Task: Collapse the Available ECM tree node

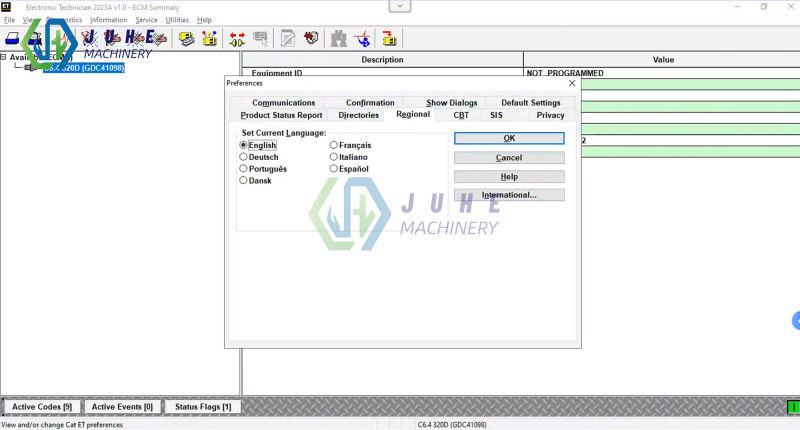Action: click(4, 56)
